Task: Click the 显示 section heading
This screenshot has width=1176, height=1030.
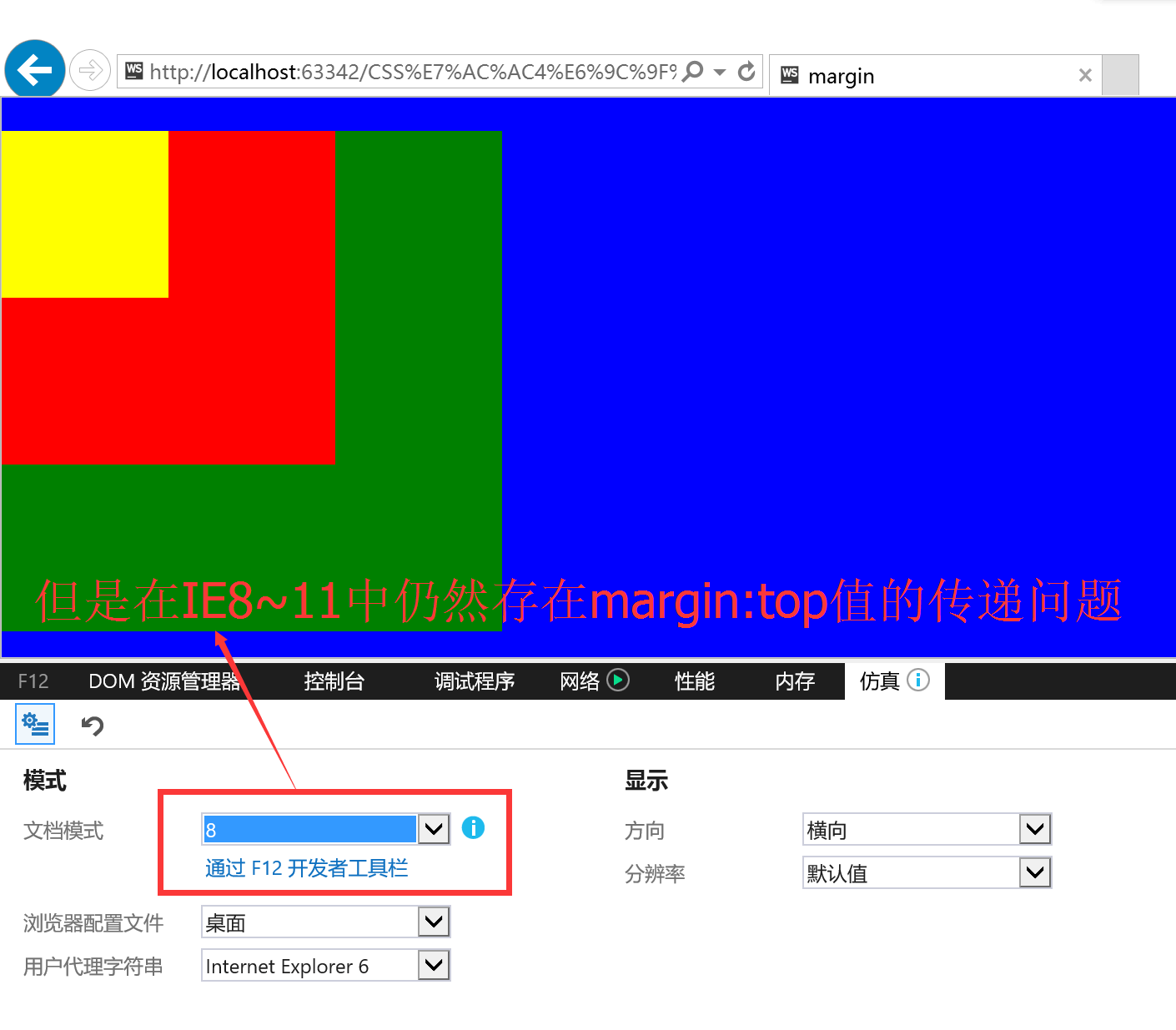Action: 646,781
